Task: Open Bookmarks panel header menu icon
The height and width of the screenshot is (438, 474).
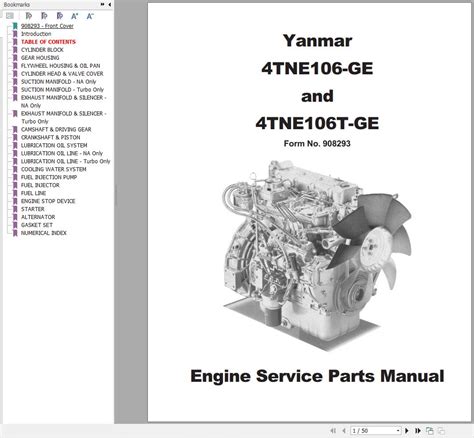Action: [102, 4]
